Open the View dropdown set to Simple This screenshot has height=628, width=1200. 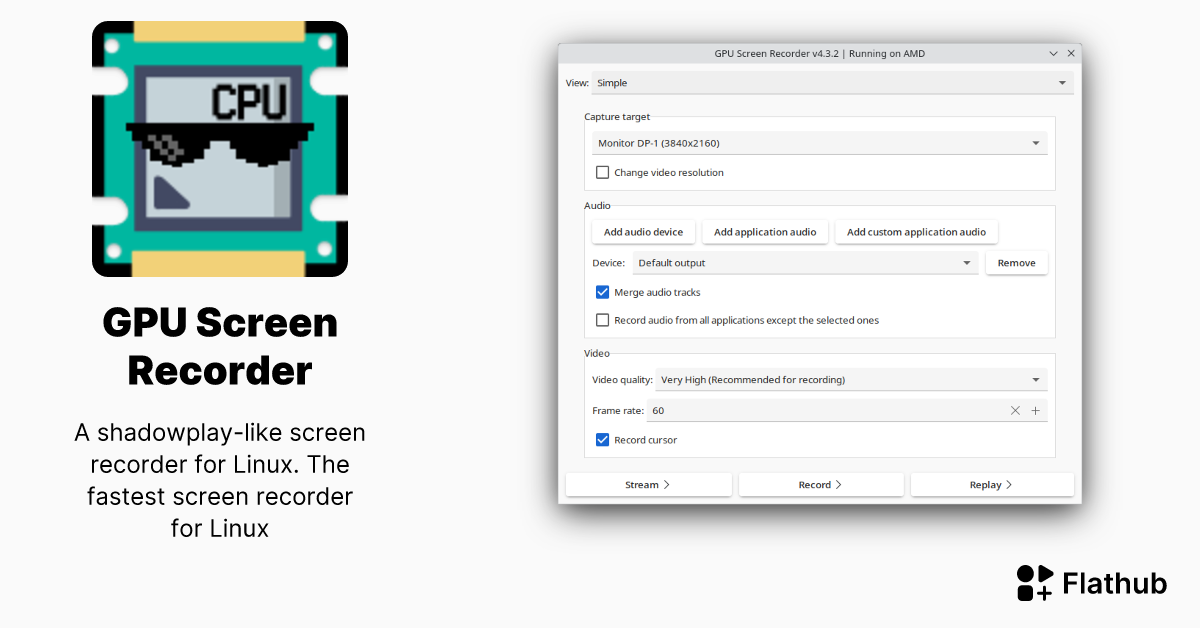pyautogui.click(x=833, y=83)
